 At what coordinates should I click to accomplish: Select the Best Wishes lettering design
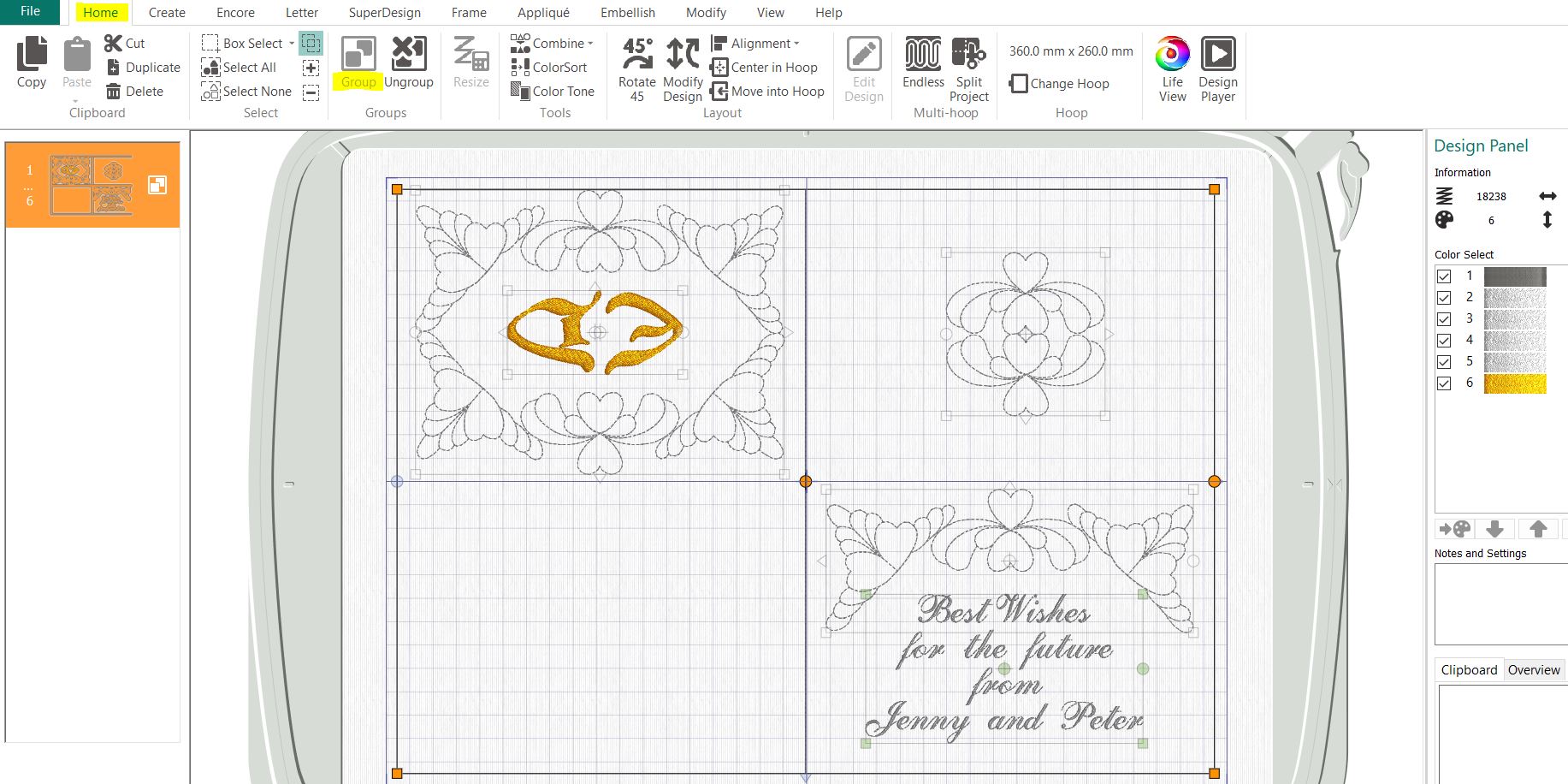[x=1004, y=668]
